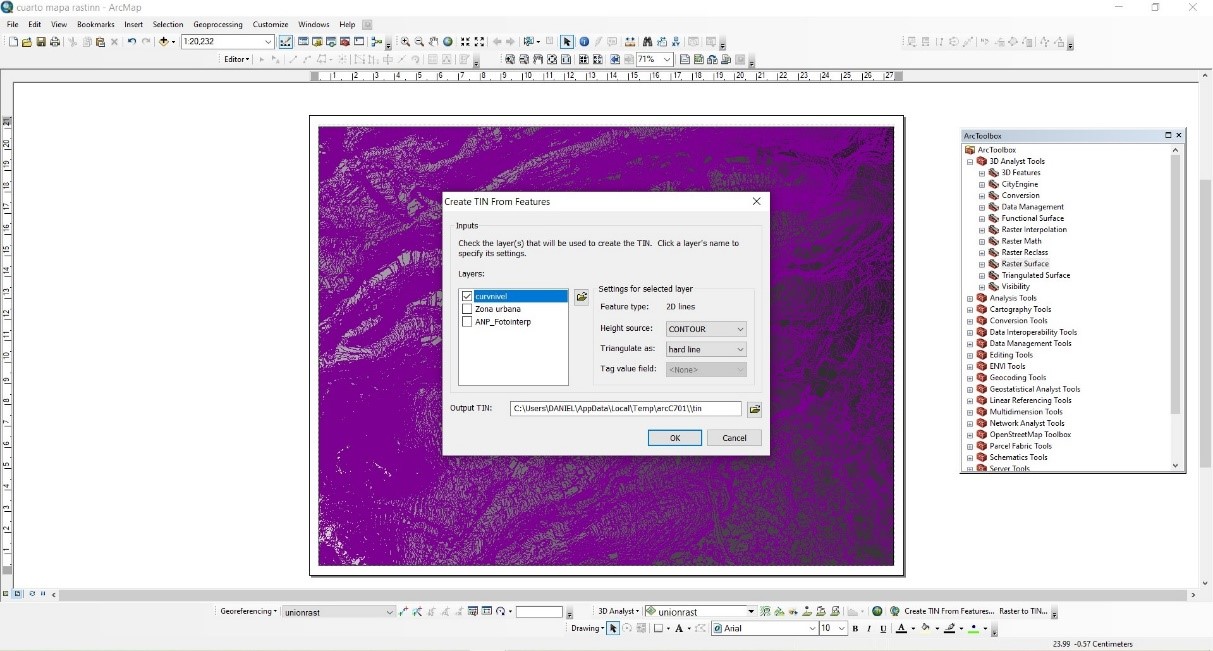Viewport: 1213px width, 651px height.
Task: Open the Triangulate as dropdown
Action: coord(740,350)
